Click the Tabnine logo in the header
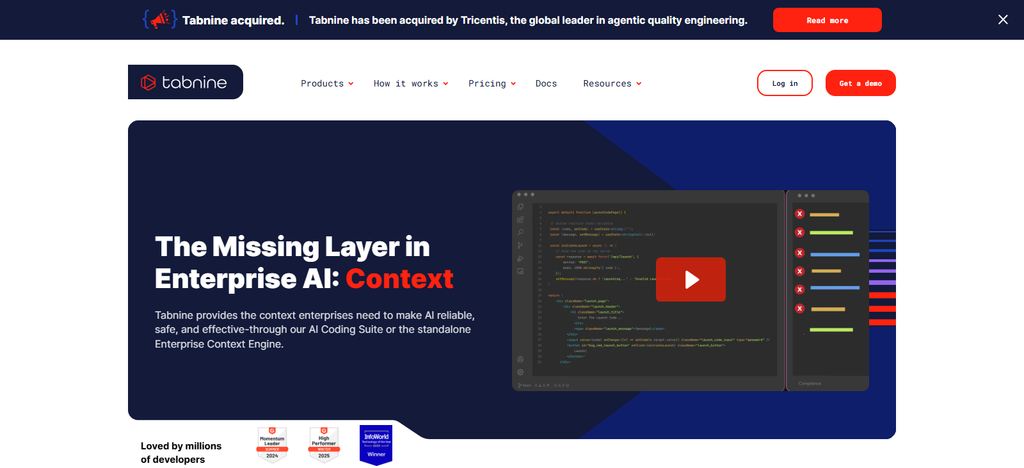 coord(185,82)
